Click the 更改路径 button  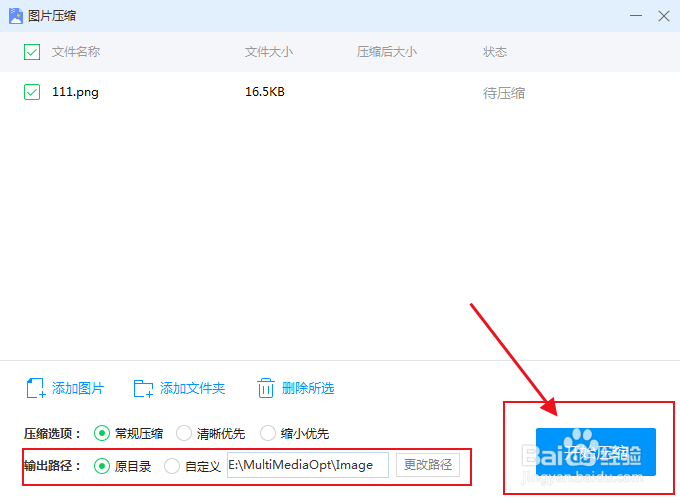(428, 465)
